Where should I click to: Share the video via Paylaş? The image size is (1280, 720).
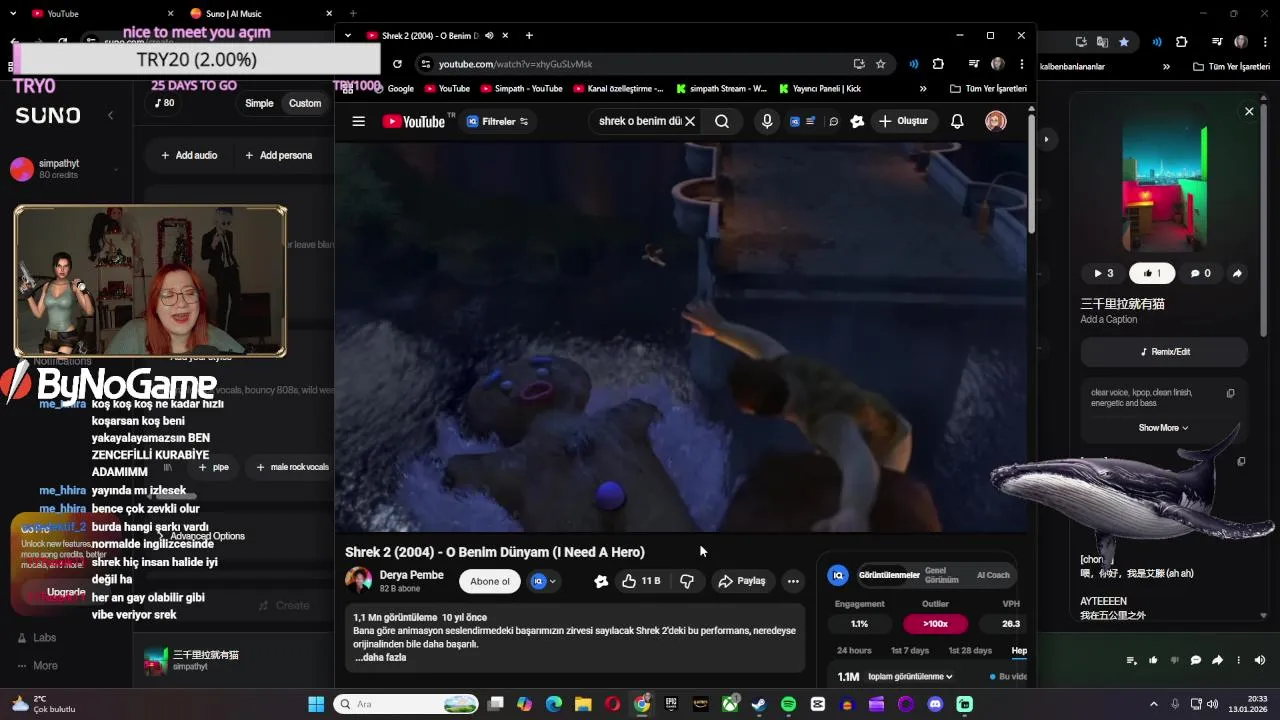tap(741, 581)
